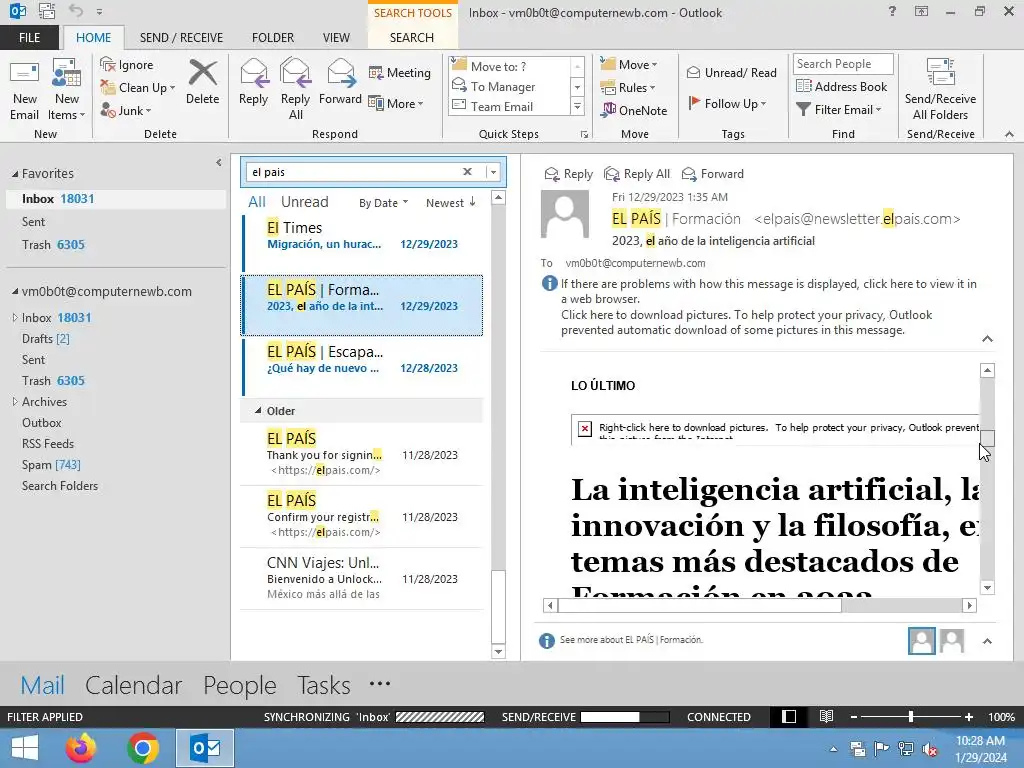1024x768 pixels.
Task: Collapse the Favorites section
Action: pos(15,174)
